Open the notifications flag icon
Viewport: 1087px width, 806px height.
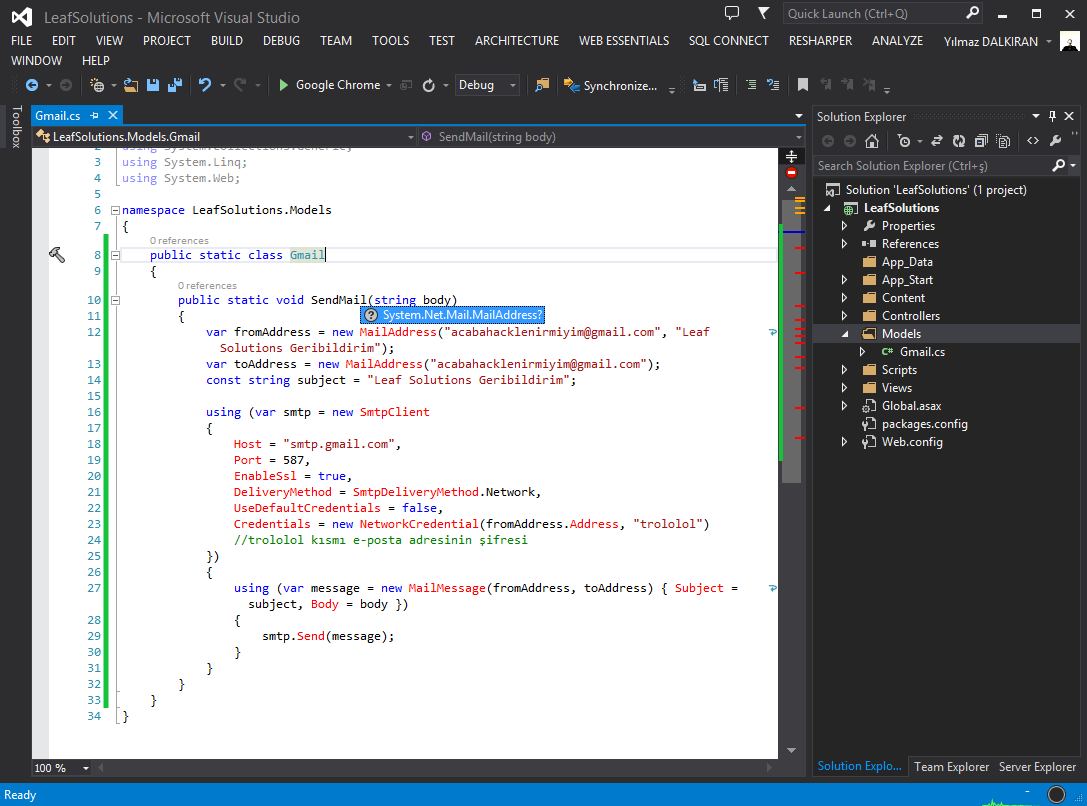pos(763,13)
